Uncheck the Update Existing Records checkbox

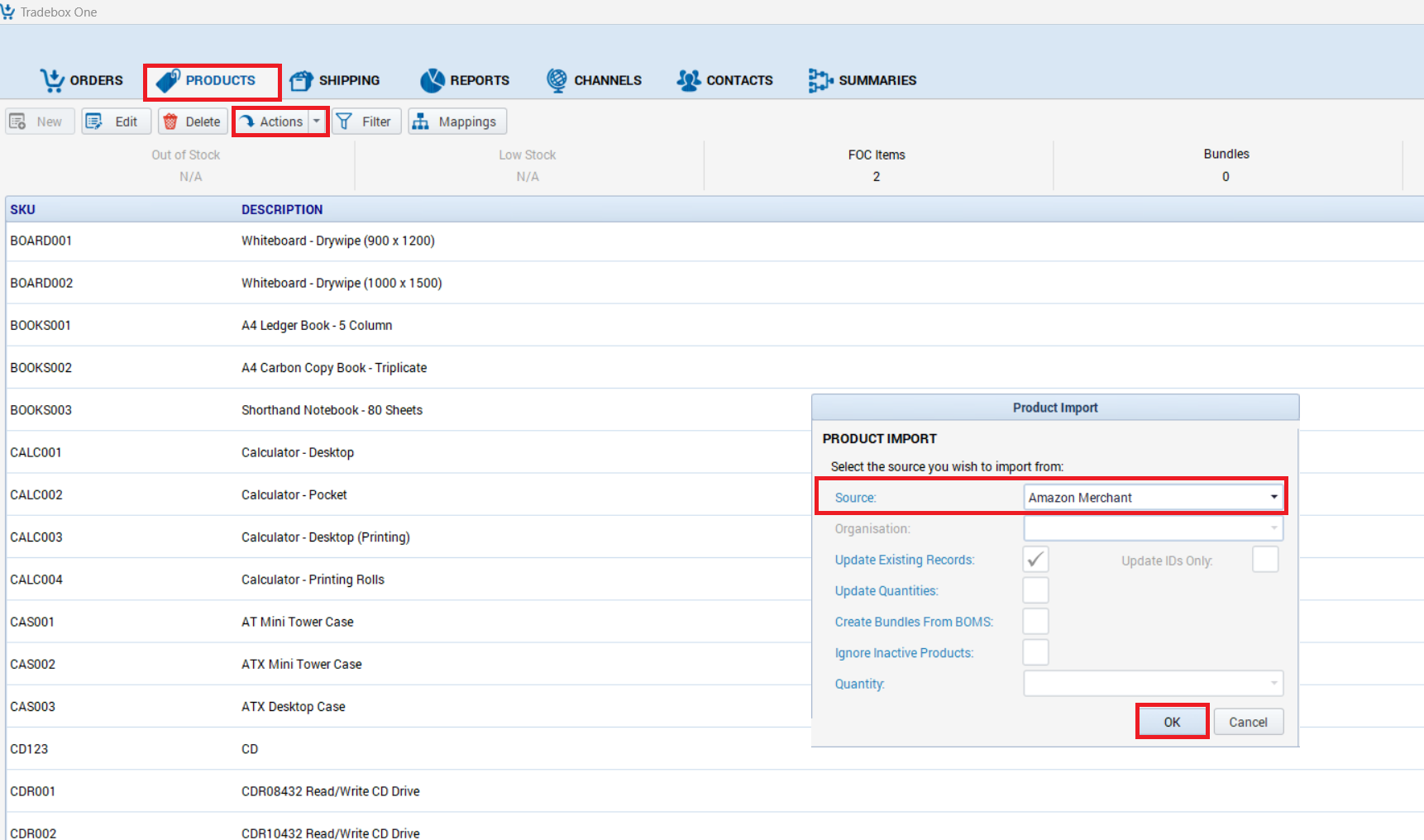coord(1035,560)
